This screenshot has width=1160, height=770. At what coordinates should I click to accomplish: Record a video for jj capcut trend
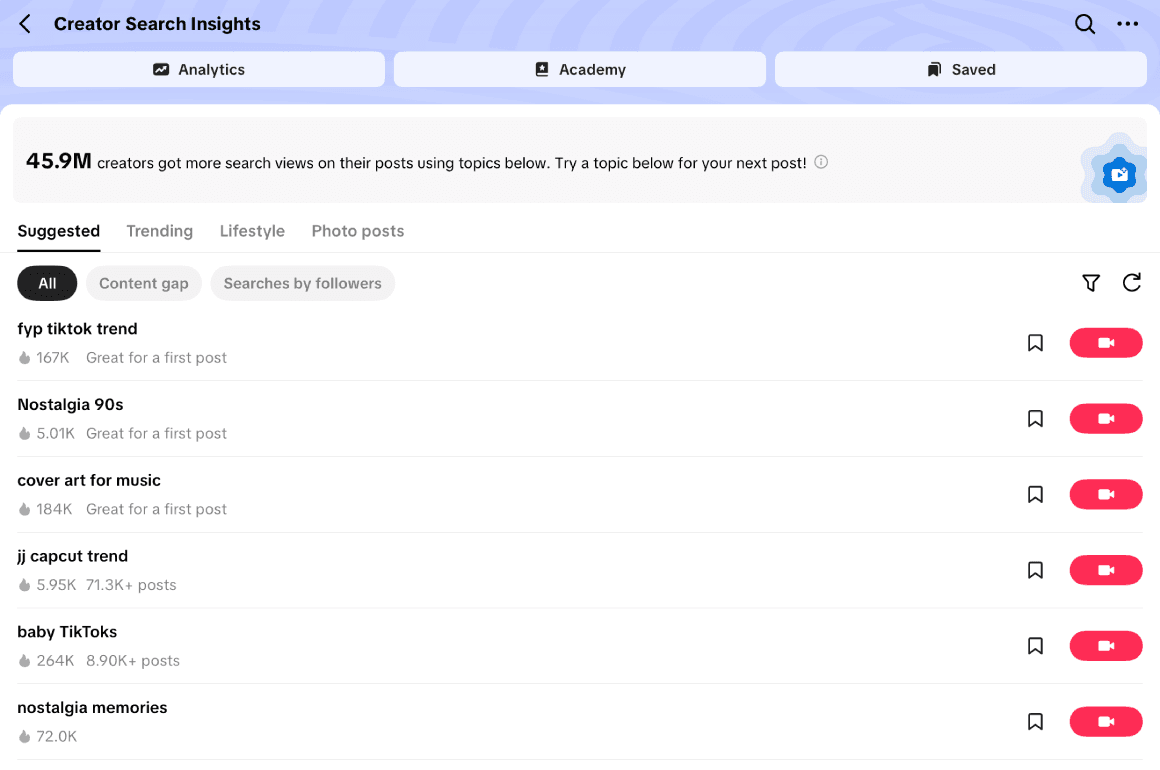(x=1106, y=570)
